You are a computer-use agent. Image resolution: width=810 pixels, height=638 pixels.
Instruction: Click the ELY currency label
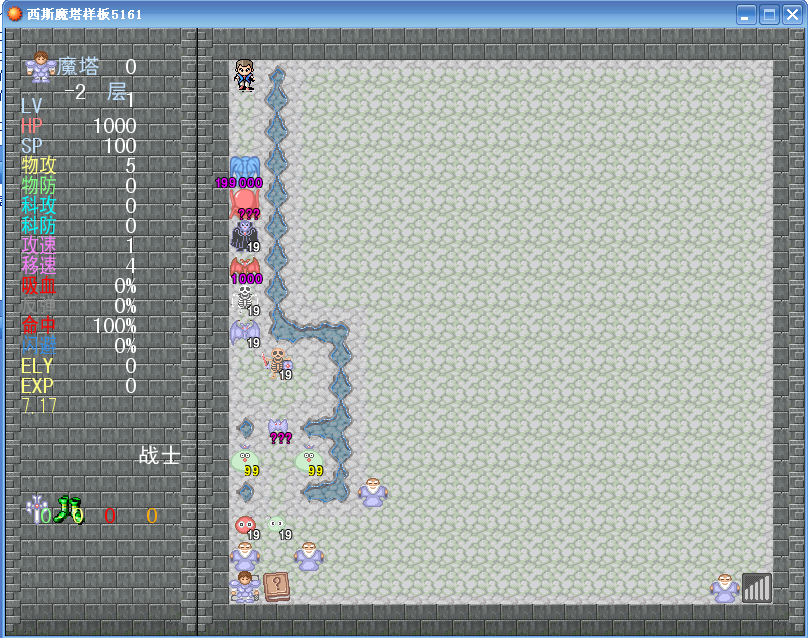click(x=37, y=366)
